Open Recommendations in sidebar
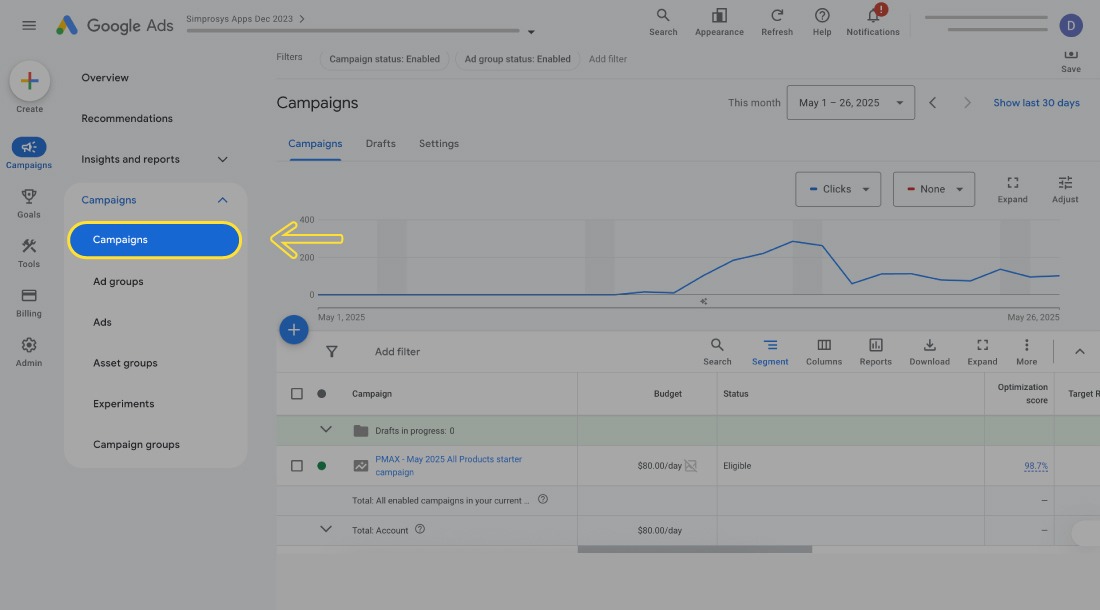Image resolution: width=1100 pixels, height=610 pixels. tap(127, 118)
